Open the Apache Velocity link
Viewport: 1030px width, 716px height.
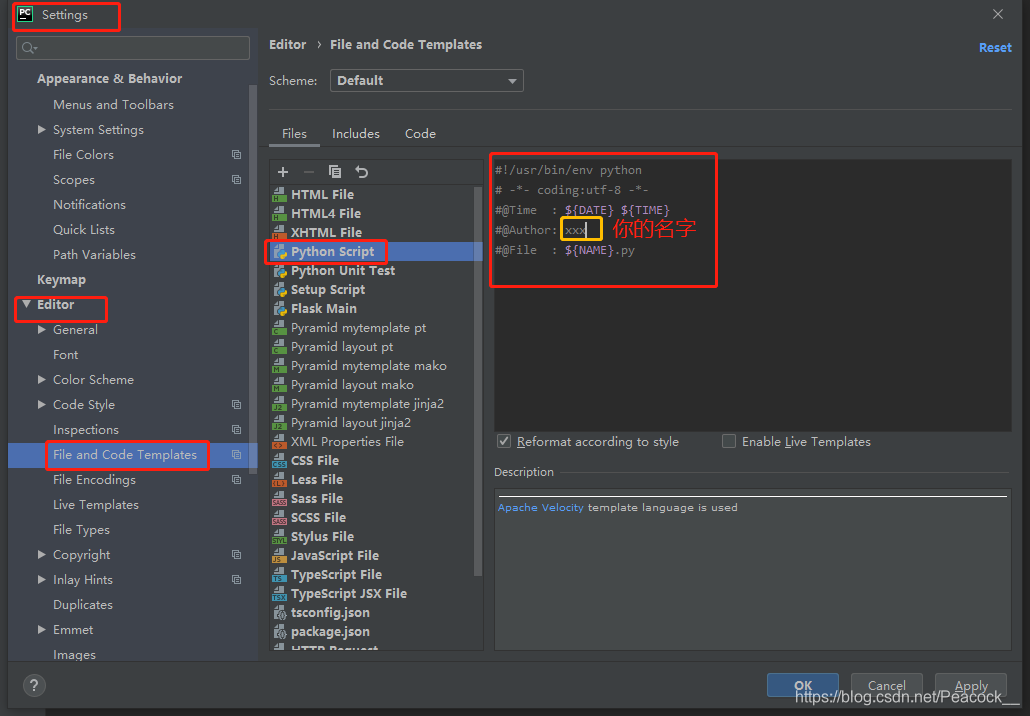(541, 507)
